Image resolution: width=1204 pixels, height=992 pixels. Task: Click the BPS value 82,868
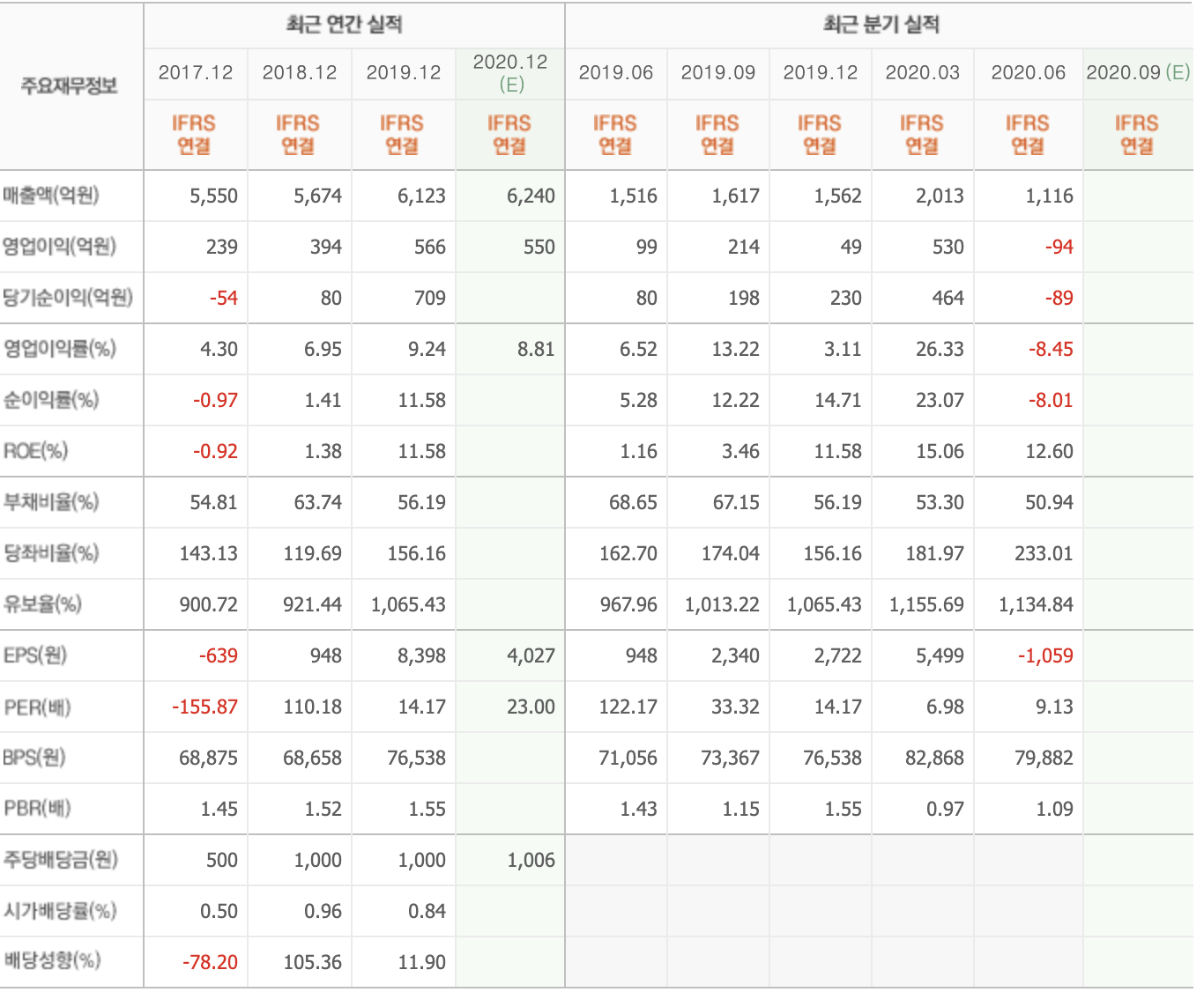(934, 759)
